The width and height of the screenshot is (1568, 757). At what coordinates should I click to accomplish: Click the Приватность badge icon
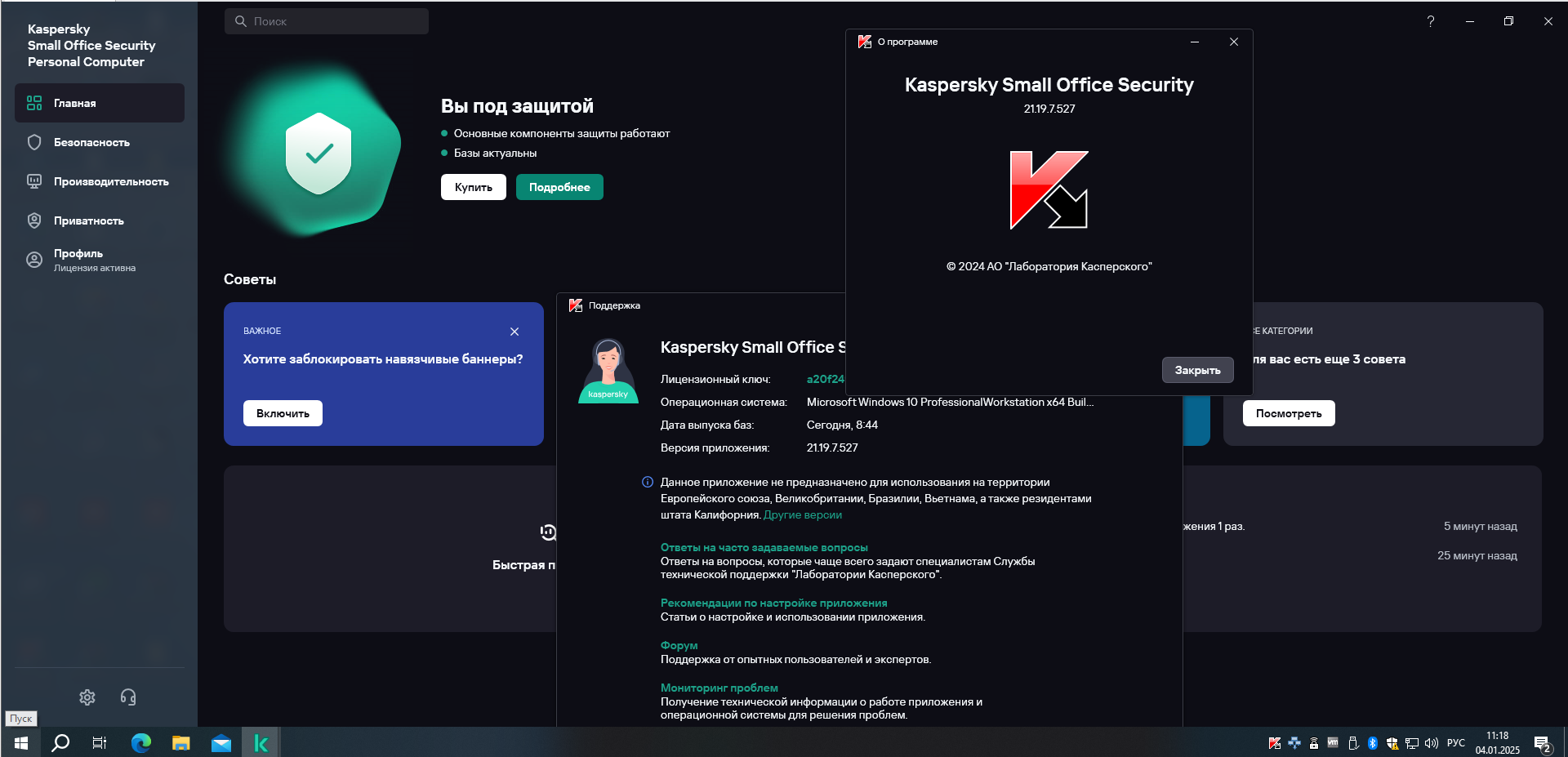(x=34, y=220)
